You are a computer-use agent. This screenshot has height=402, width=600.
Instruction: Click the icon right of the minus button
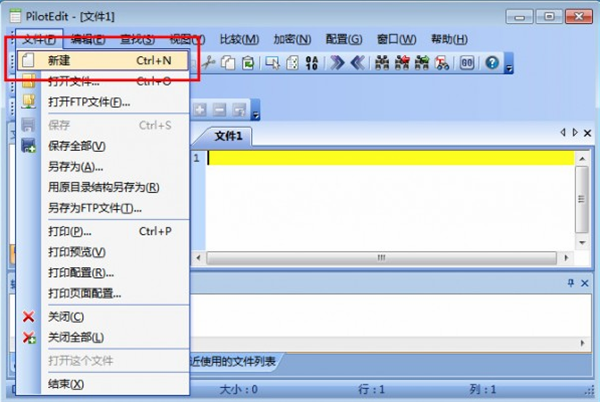point(239,110)
